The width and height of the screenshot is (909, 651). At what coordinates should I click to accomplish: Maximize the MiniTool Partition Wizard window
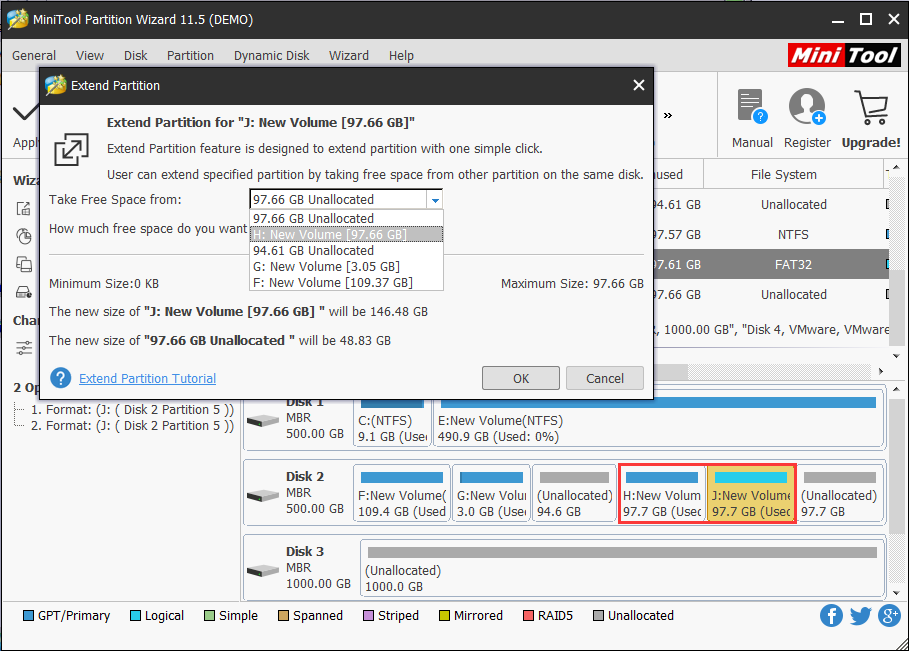tap(866, 19)
